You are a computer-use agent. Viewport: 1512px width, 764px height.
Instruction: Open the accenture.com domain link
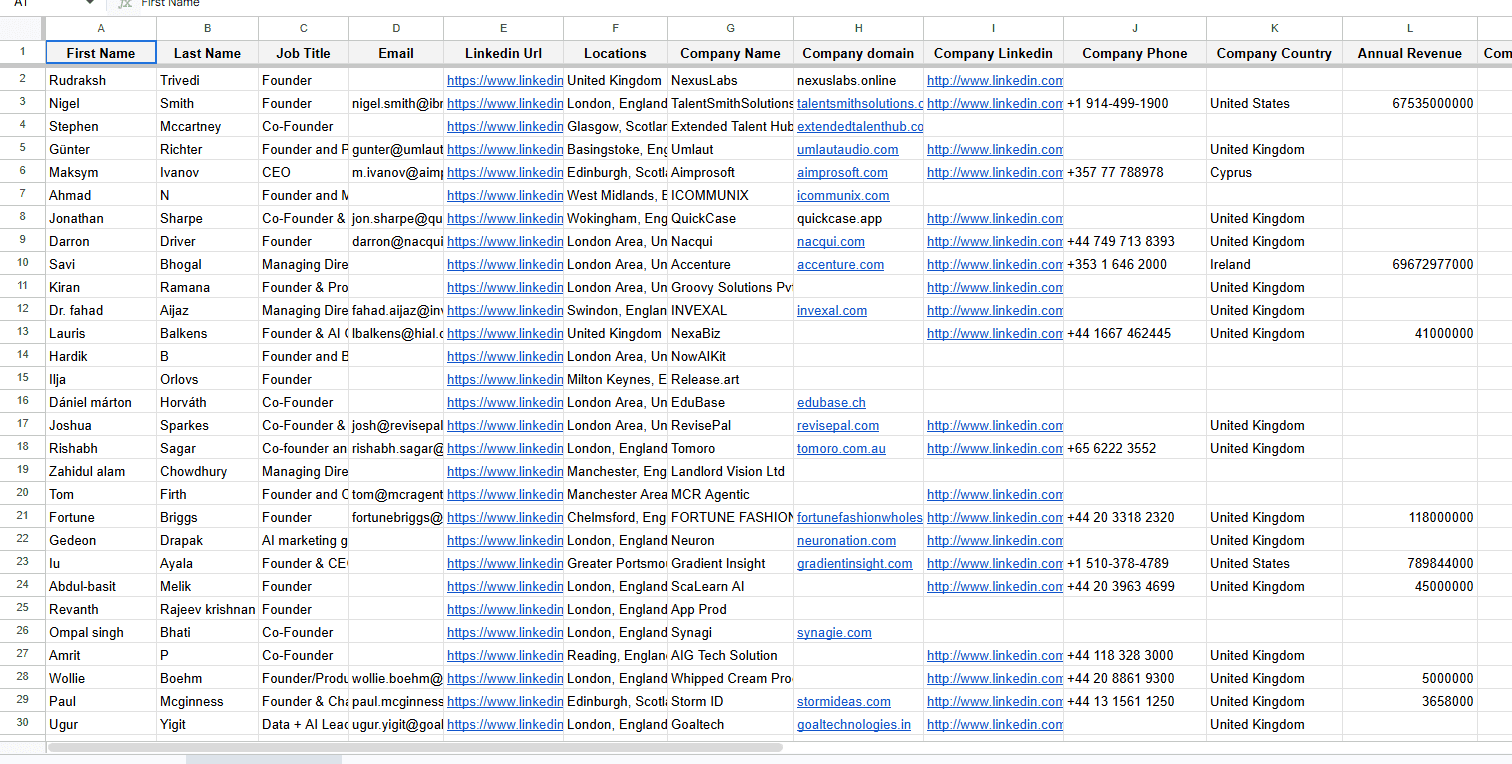[x=840, y=265]
